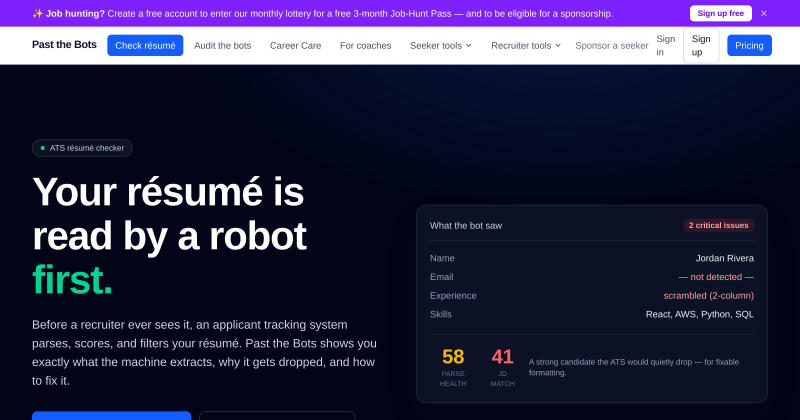Screen dimensions: 800x420
Task: Open the Seeker tools menu
Action: pyautogui.click(x=441, y=45)
